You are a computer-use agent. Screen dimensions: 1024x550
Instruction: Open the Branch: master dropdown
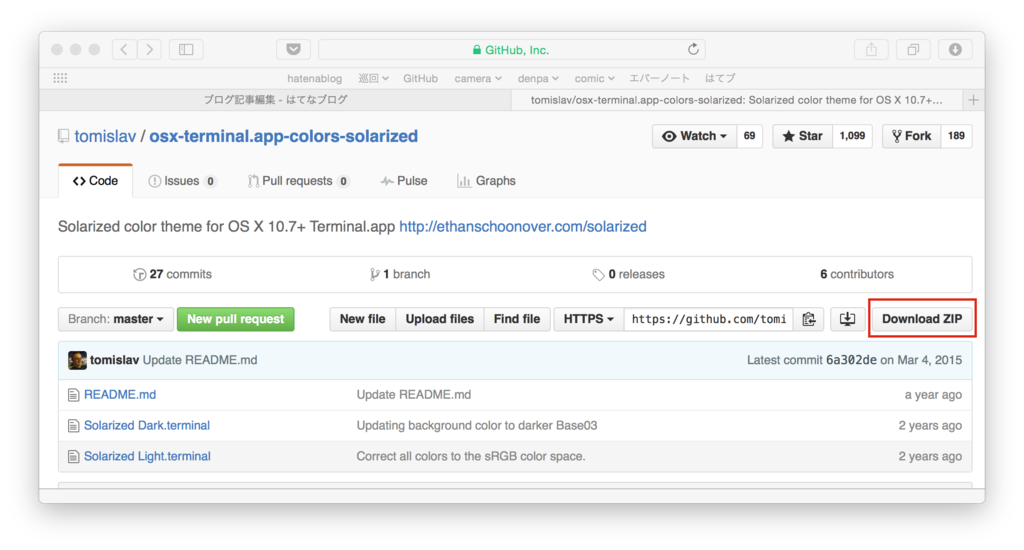coord(116,319)
